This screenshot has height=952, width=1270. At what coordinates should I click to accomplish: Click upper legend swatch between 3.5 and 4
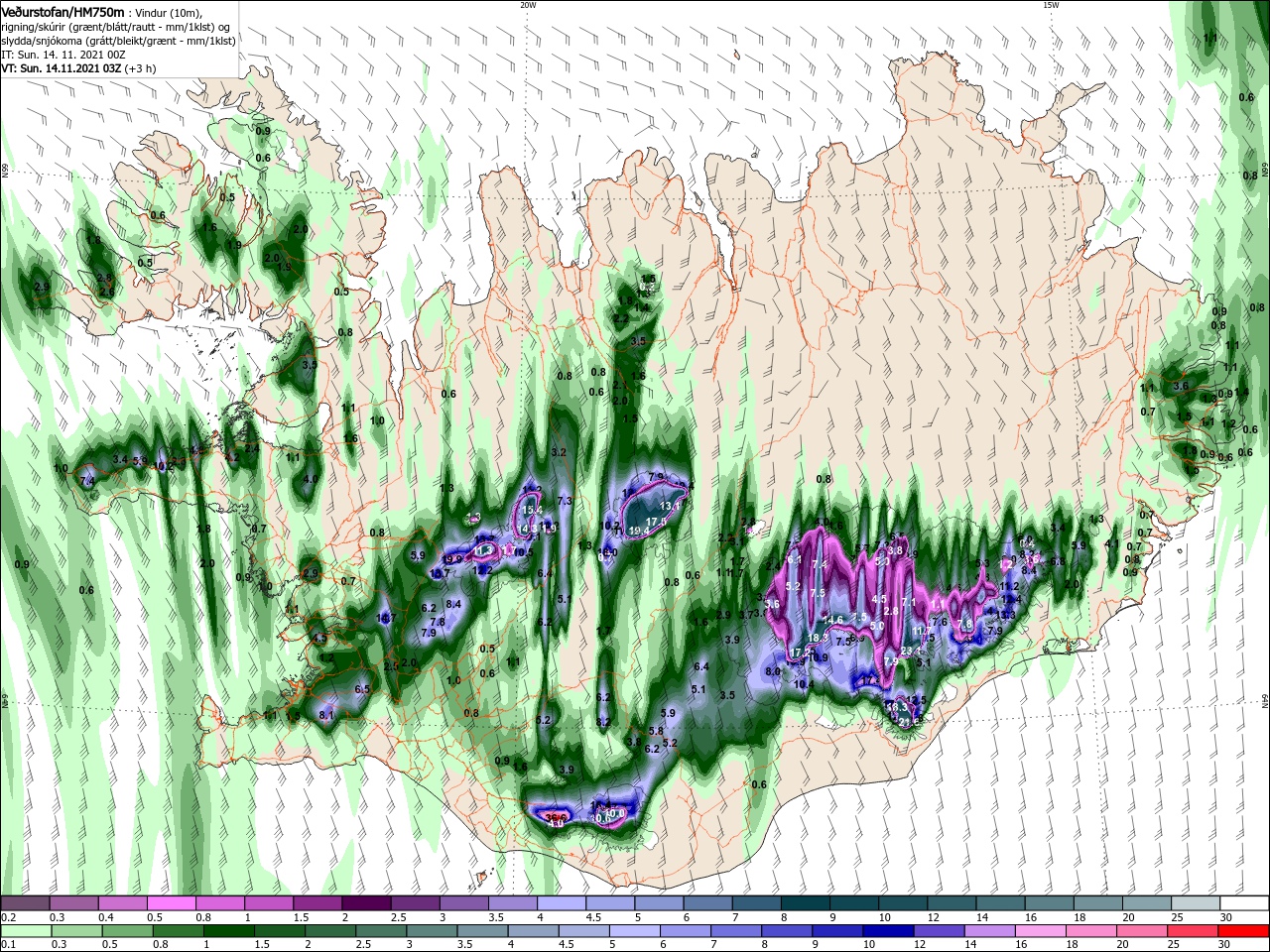(x=513, y=903)
